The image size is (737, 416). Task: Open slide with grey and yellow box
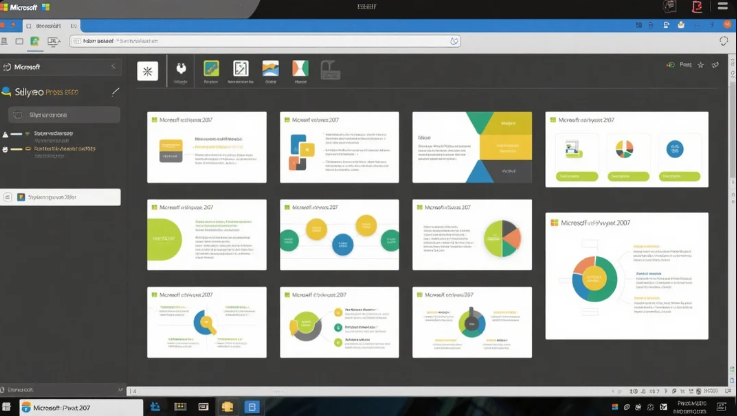[x=207, y=147]
